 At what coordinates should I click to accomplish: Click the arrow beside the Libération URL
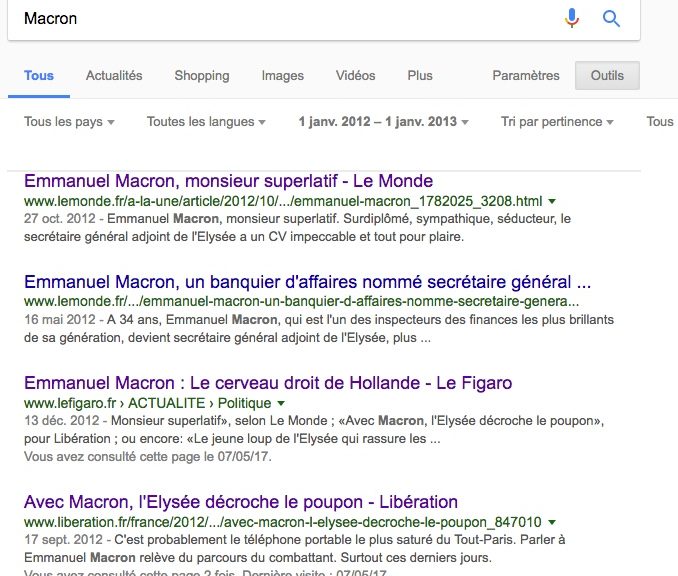pyautogui.click(x=552, y=522)
